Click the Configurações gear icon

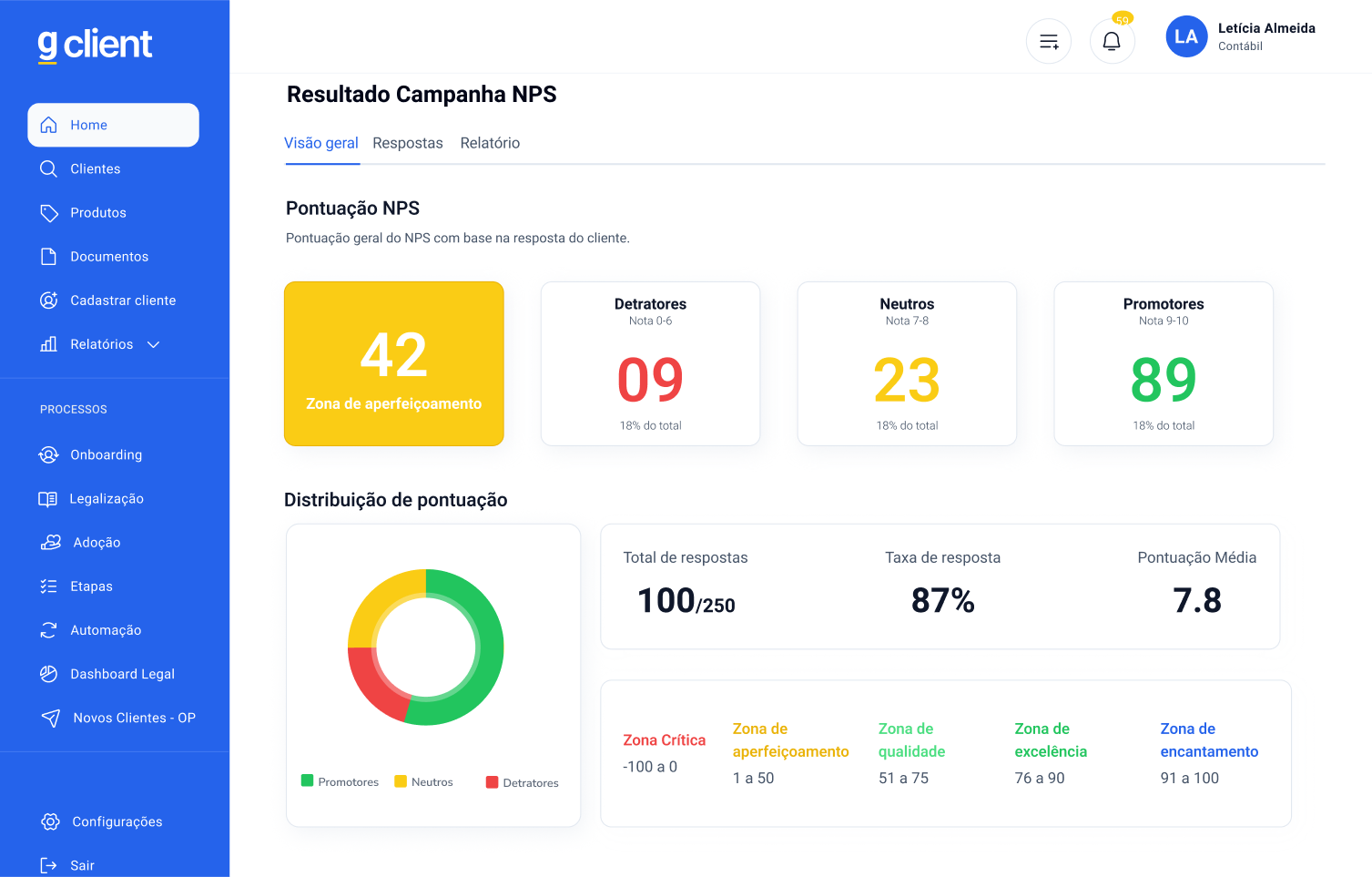click(51, 821)
